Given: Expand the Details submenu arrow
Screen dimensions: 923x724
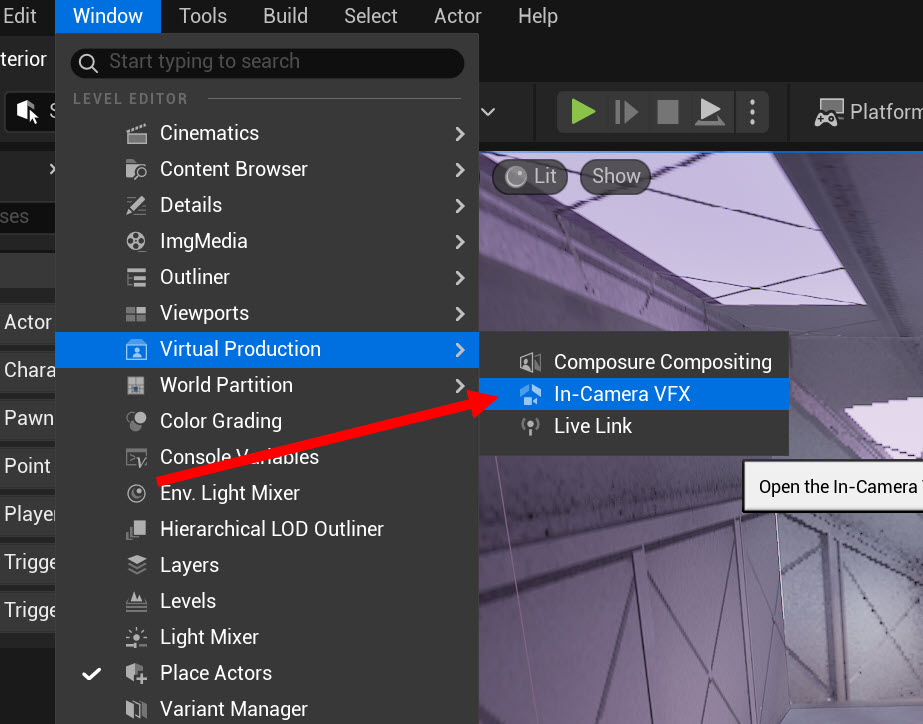Looking at the screenshot, I should (x=460, y=206).
